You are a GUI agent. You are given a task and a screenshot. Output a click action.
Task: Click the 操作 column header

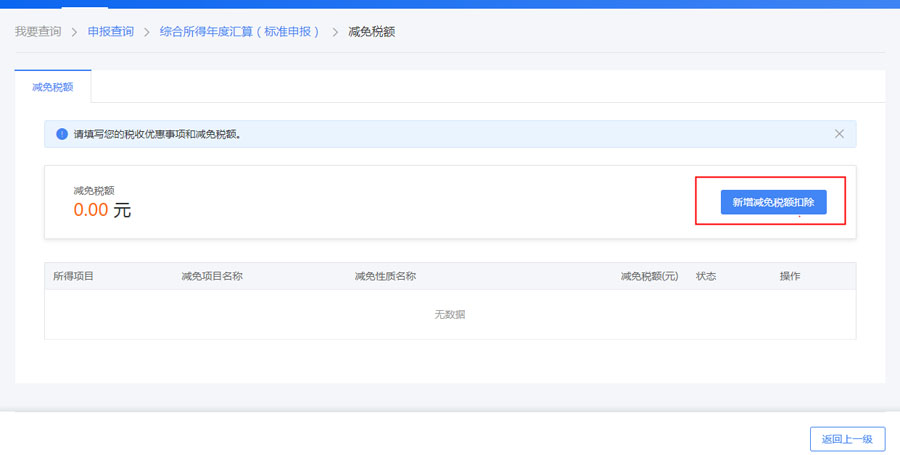tap(790, 276)
